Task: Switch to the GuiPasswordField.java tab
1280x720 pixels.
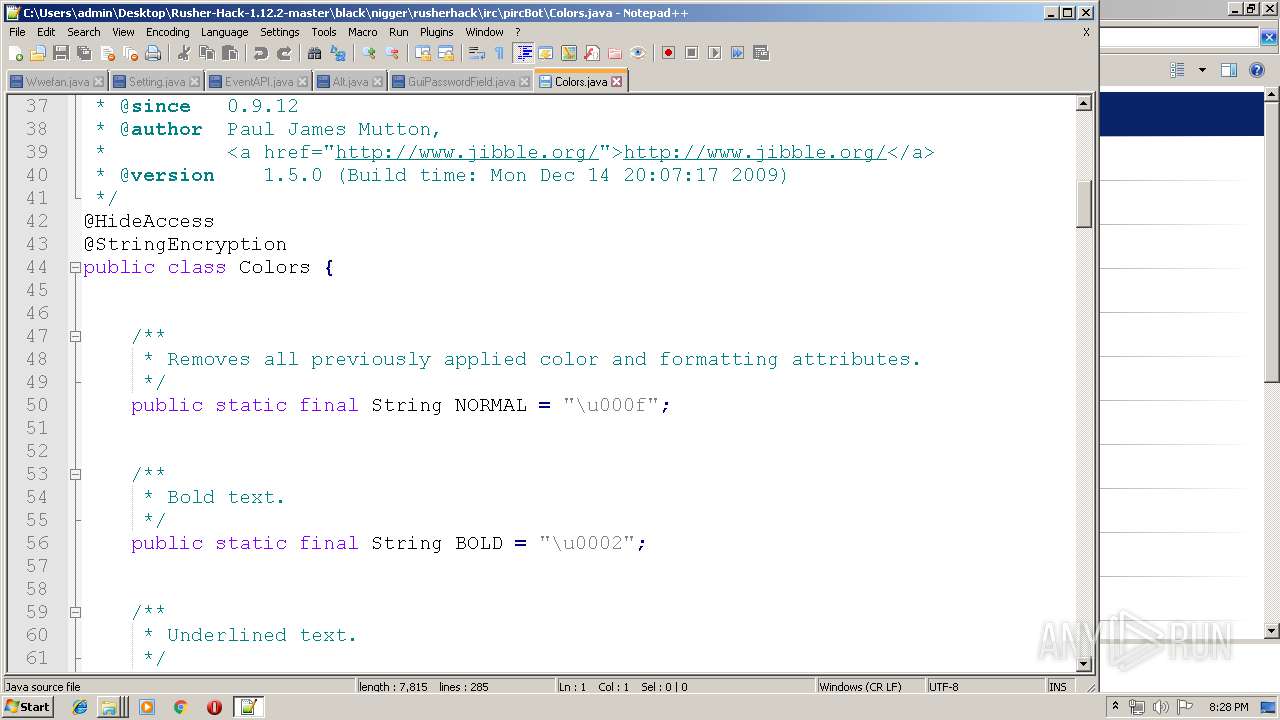Action: (461, 82)
